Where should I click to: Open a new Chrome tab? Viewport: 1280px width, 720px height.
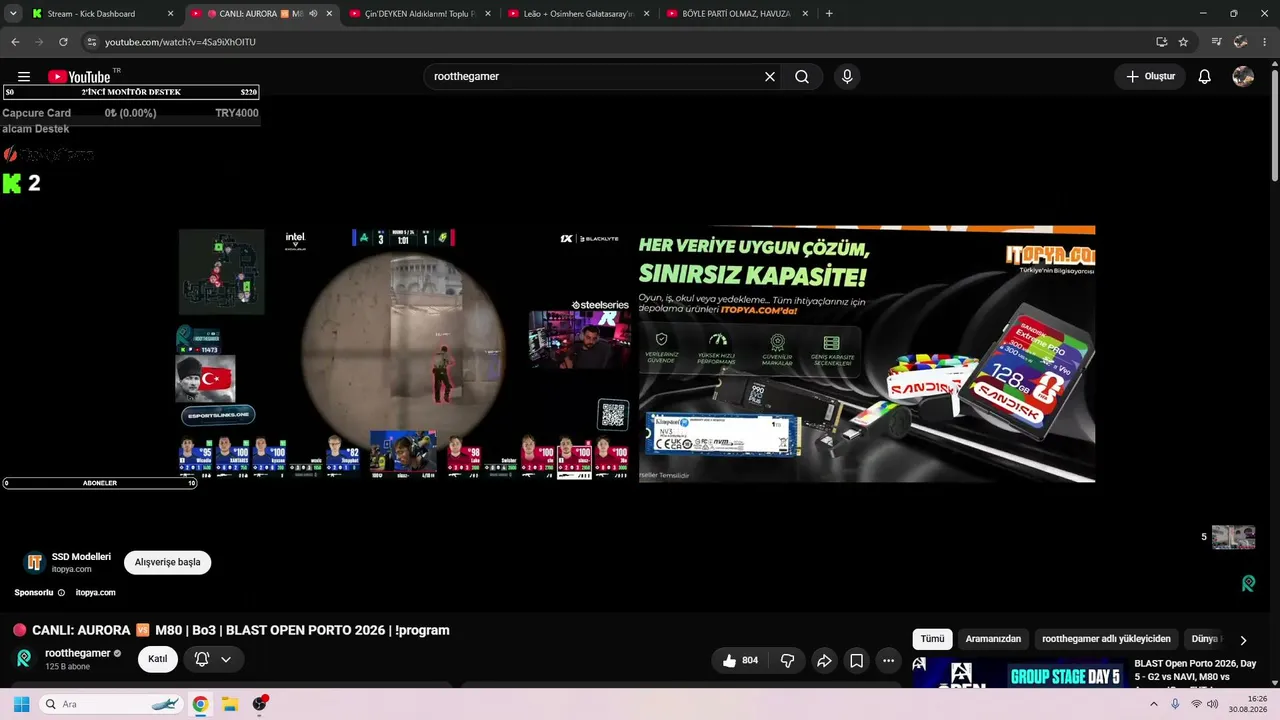(x=829, y=14)
